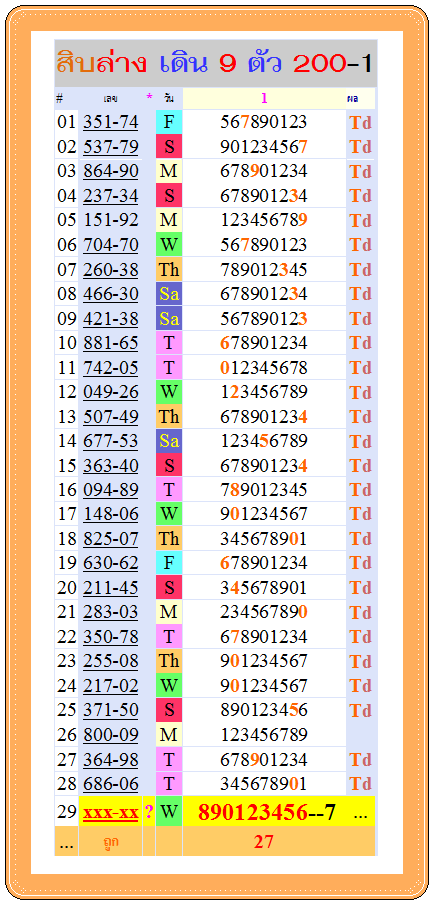This screenshot has width=434, height=905.
Task: Click the Td result in row 01
Action: point(360,122)
